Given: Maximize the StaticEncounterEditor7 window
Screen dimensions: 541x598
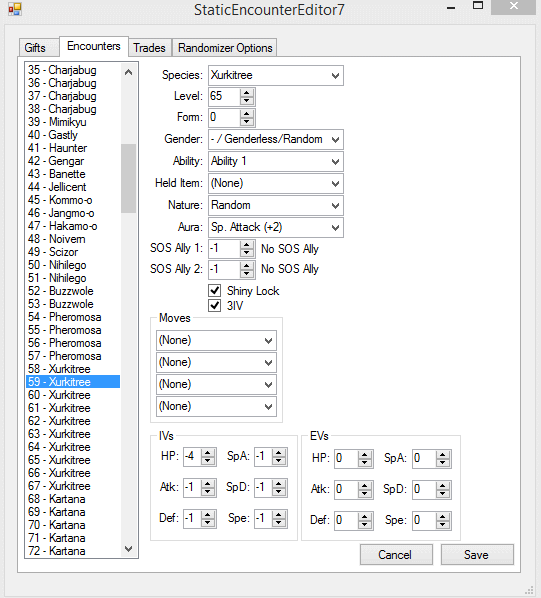Looking at the screenshot, I should tap(478, 6).
